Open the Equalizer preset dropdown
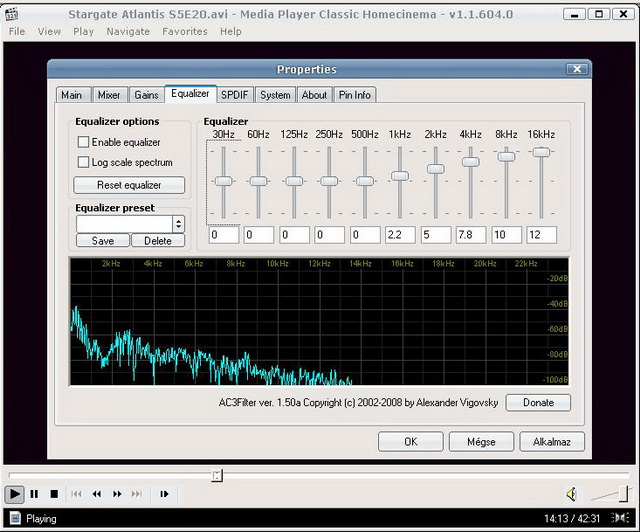Screen dimensions: 640x532 [178, 224]
